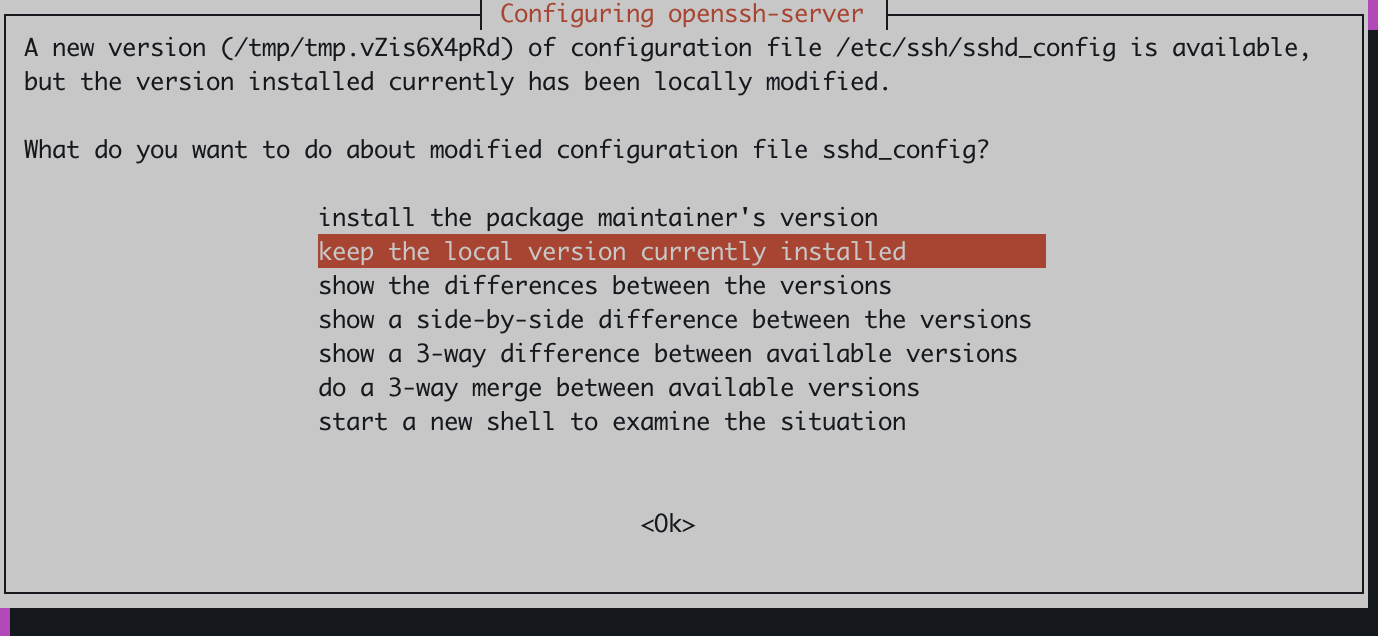Select "do a 3-way merge" option
1378x636 pixels.
[x=618, y=388]
